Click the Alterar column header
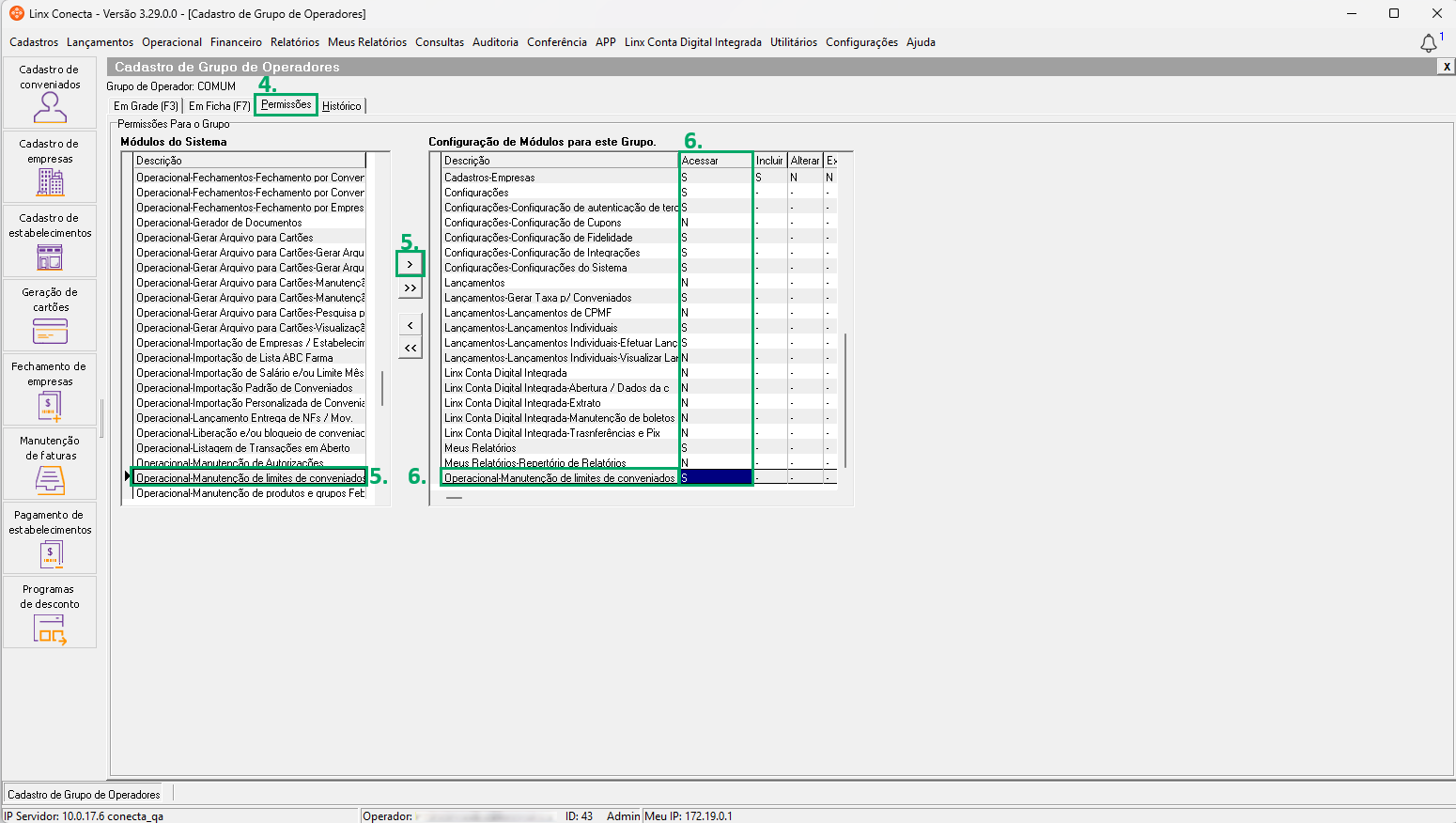The image size is (1456, 823). click(x=805, y=161)
